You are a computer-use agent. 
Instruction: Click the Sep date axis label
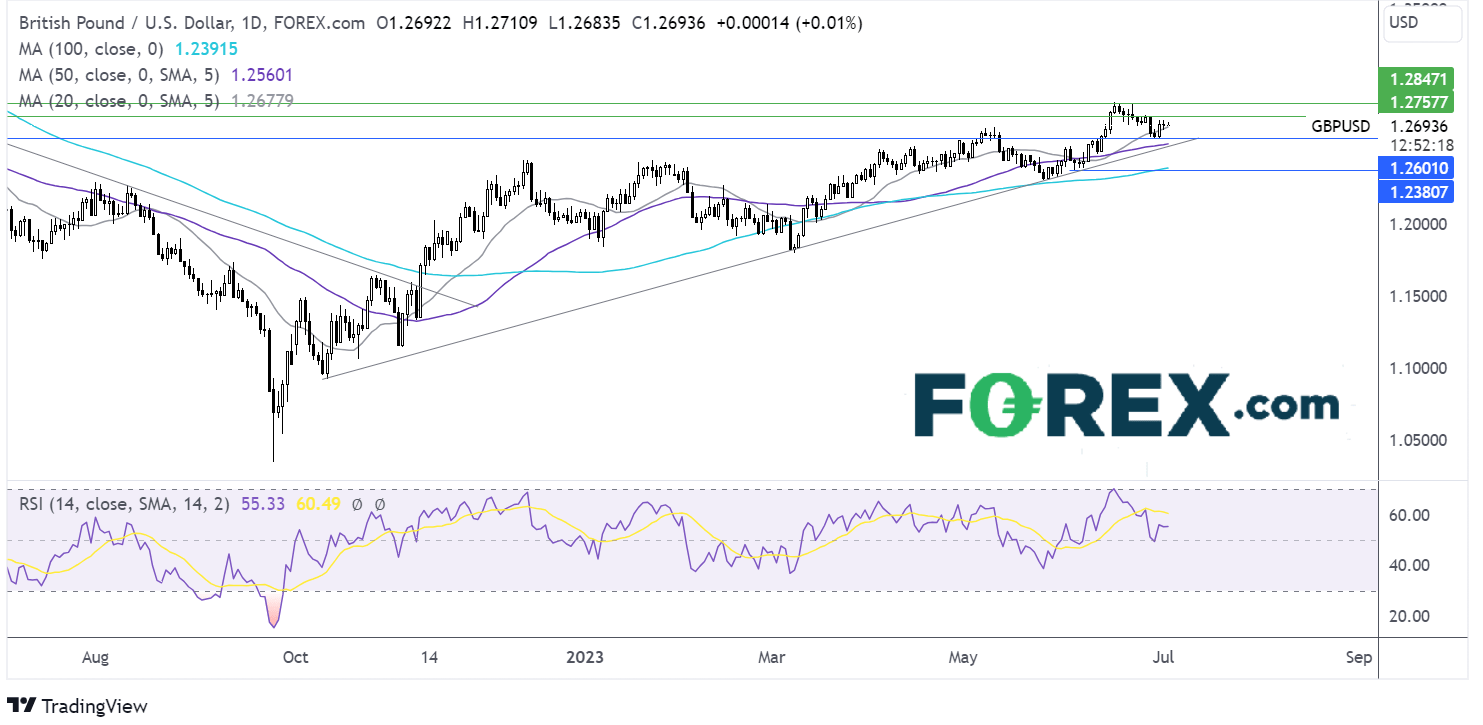pos(1358,657)
